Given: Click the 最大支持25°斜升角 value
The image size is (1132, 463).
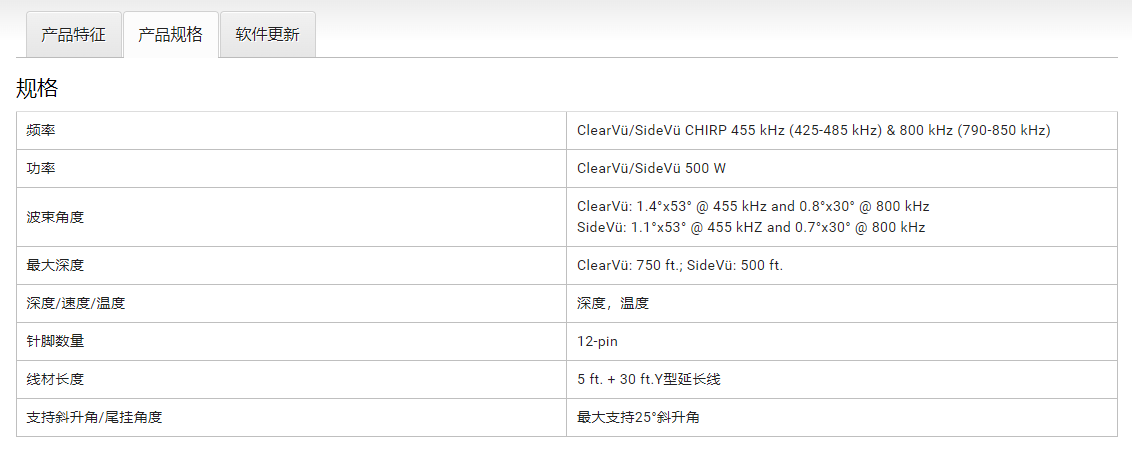Looking at the screenshot, I should (638, 417).
